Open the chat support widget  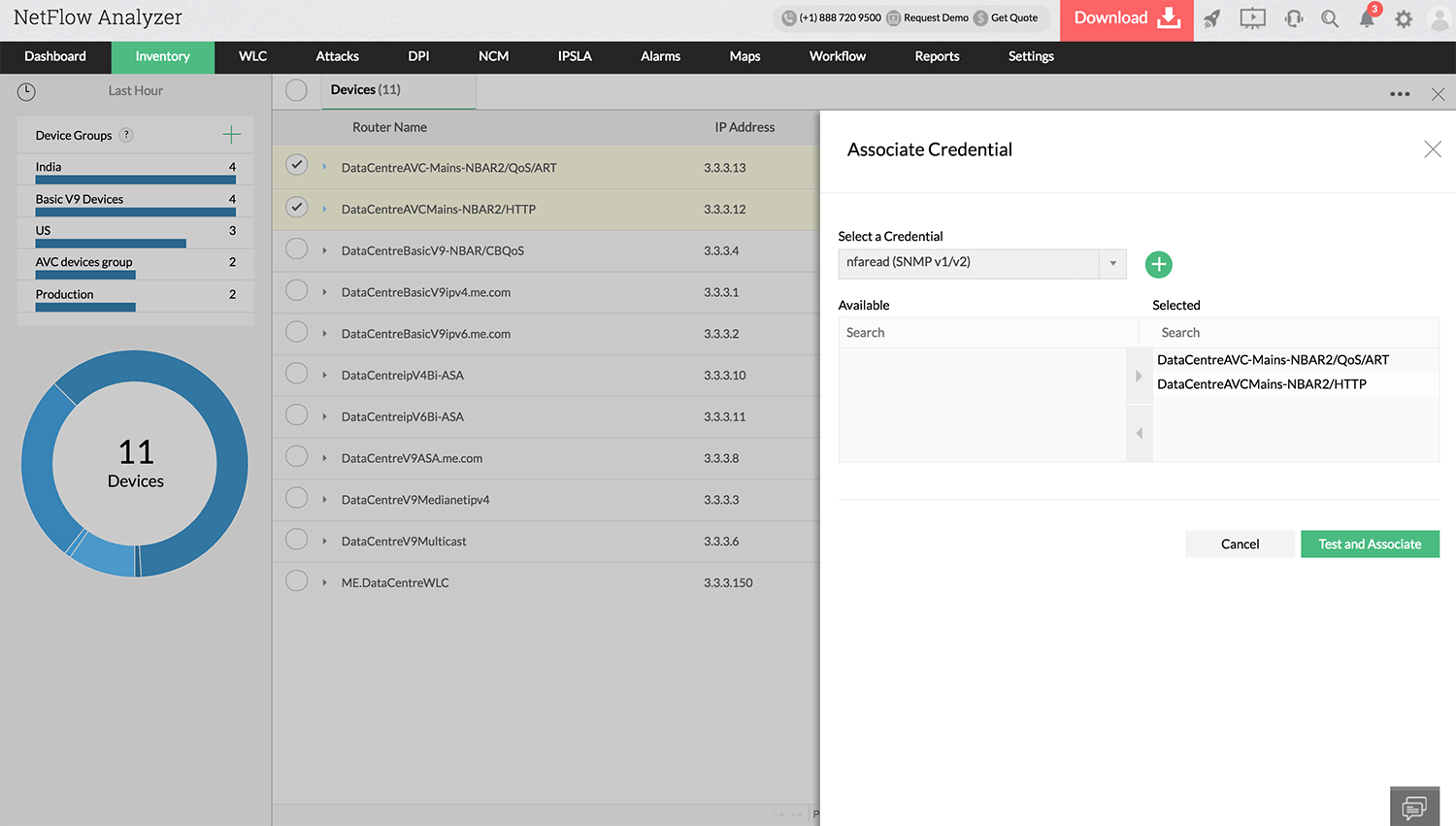1414,807
